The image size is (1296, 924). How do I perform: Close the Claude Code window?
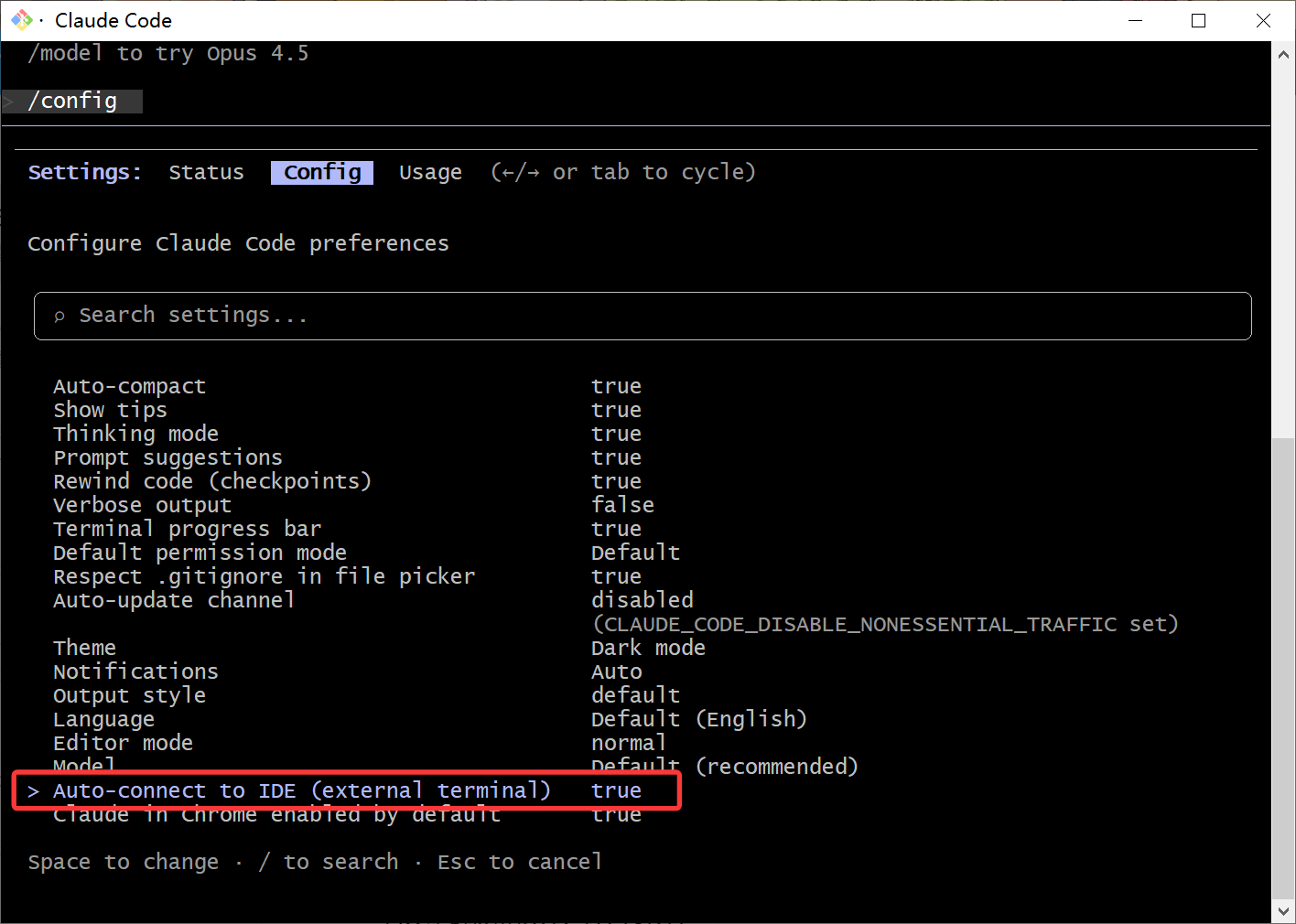click(x=1263, y=20)
